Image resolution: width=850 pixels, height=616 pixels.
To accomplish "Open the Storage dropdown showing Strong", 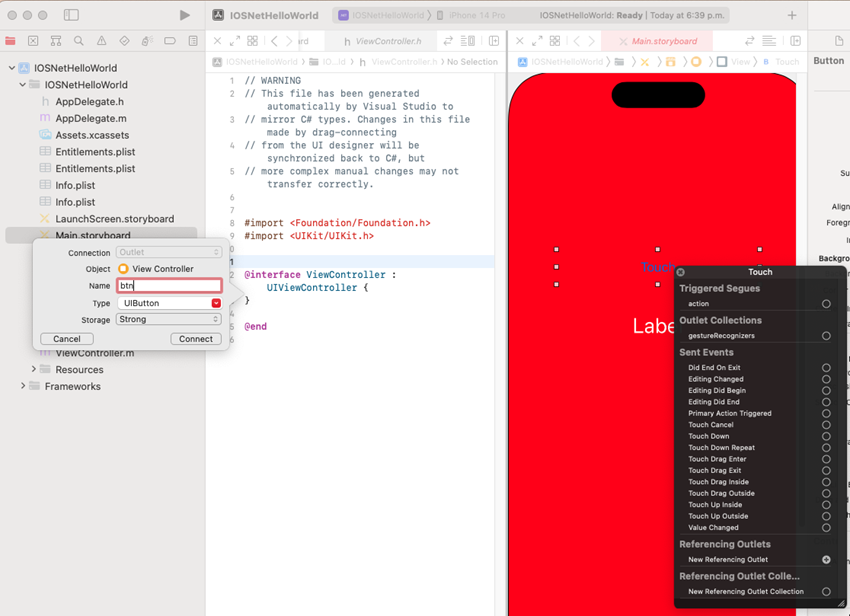I will coord(168,319).
